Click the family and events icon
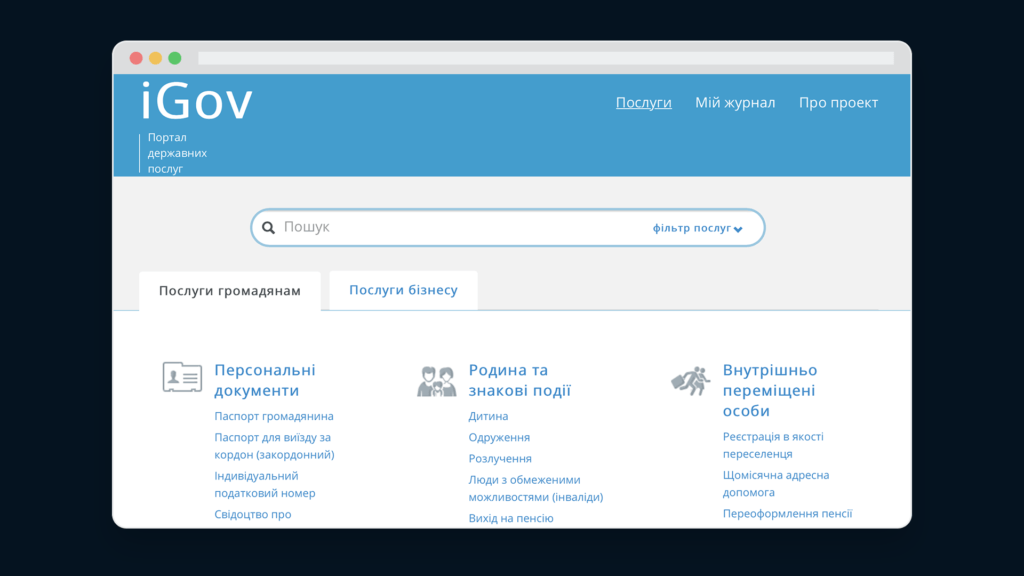The width and height of the screenshot is (1024, 576). [436, 381]
